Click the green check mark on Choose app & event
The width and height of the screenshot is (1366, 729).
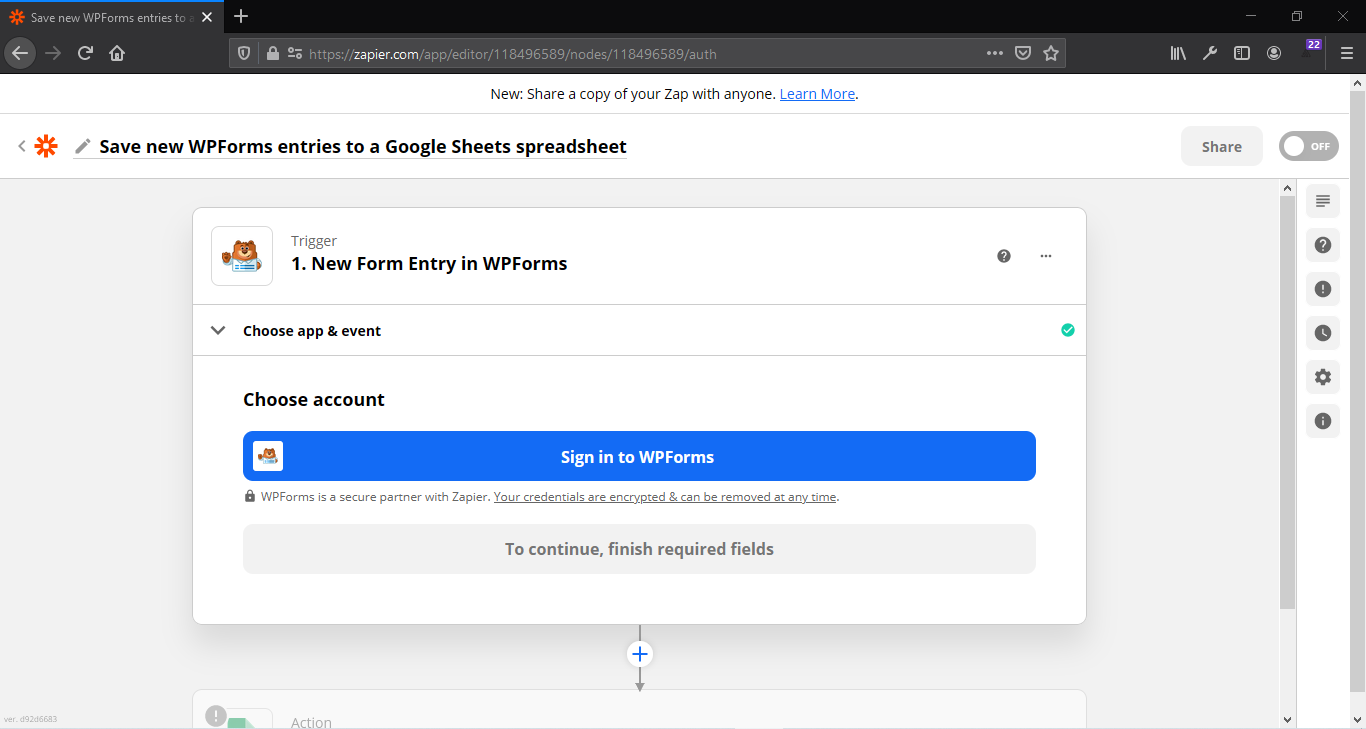[1068, 330]
